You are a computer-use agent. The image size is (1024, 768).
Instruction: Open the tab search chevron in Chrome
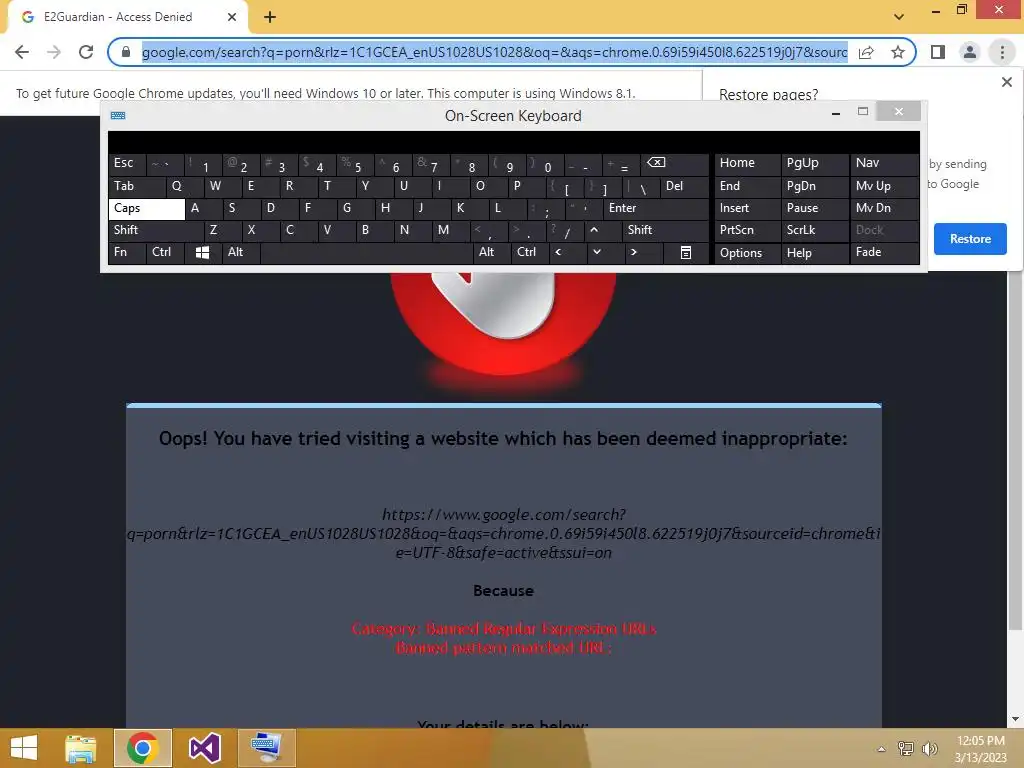(899, 17)
